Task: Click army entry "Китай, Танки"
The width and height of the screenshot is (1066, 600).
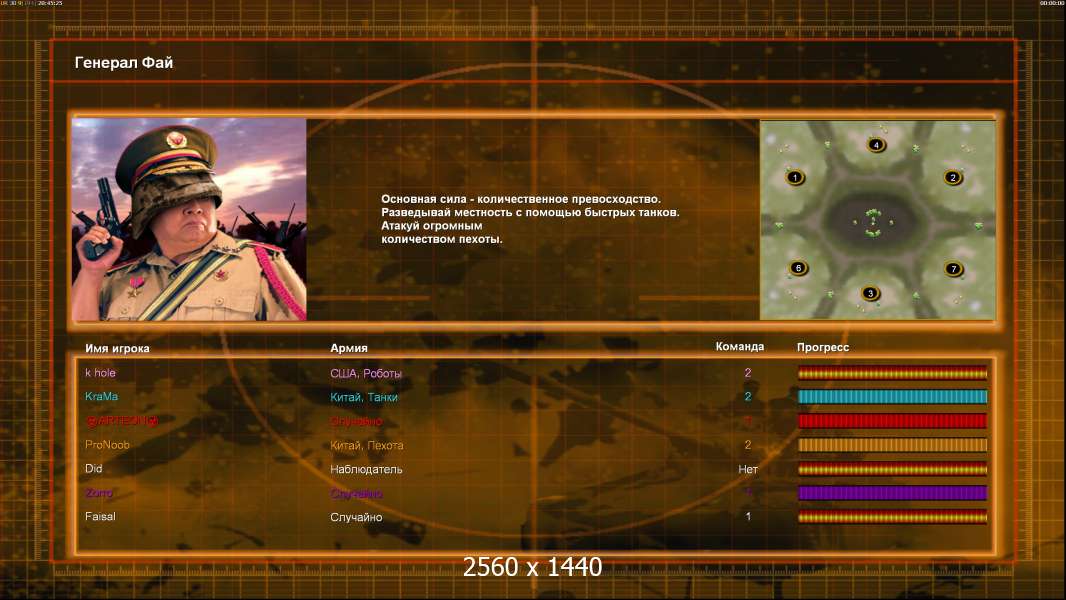Action: [364, 398]
